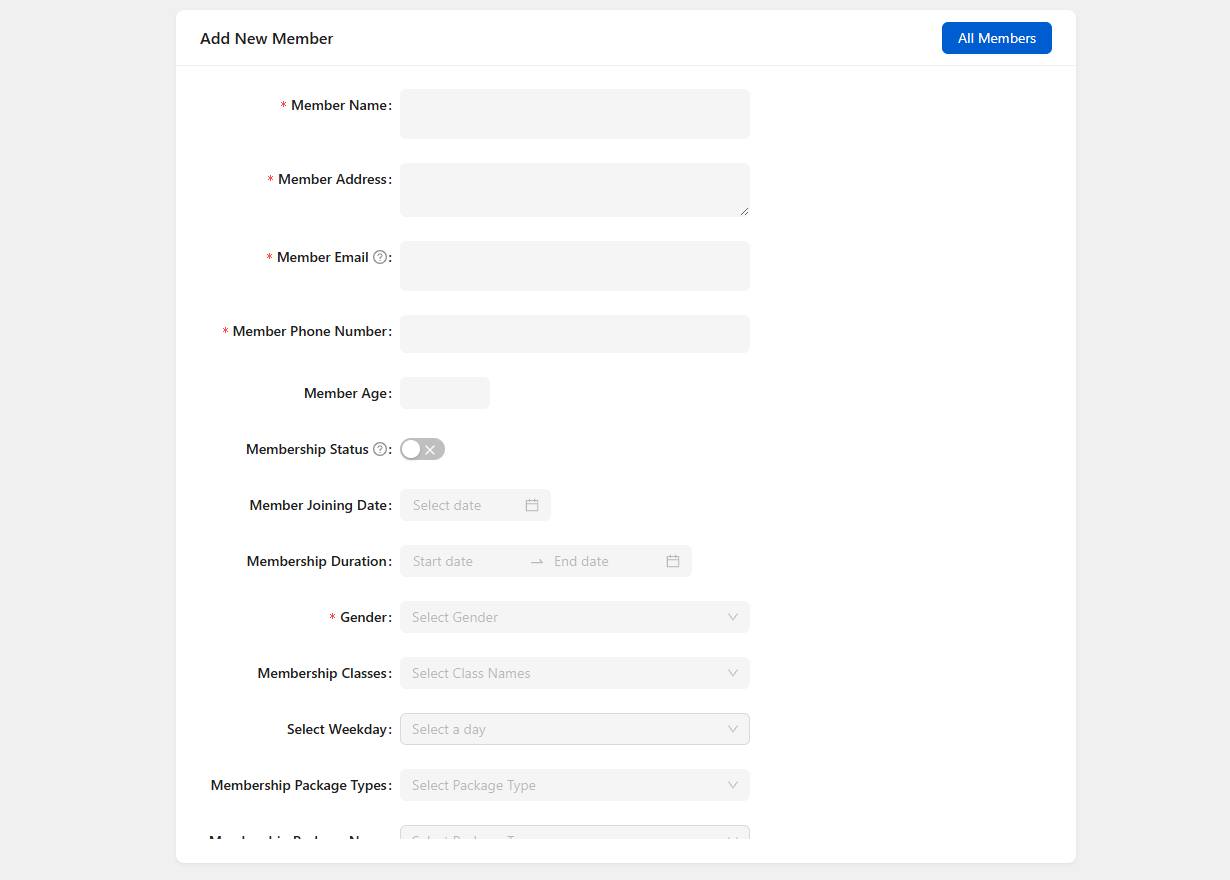Focus the Member Email input field

[575, 266]
